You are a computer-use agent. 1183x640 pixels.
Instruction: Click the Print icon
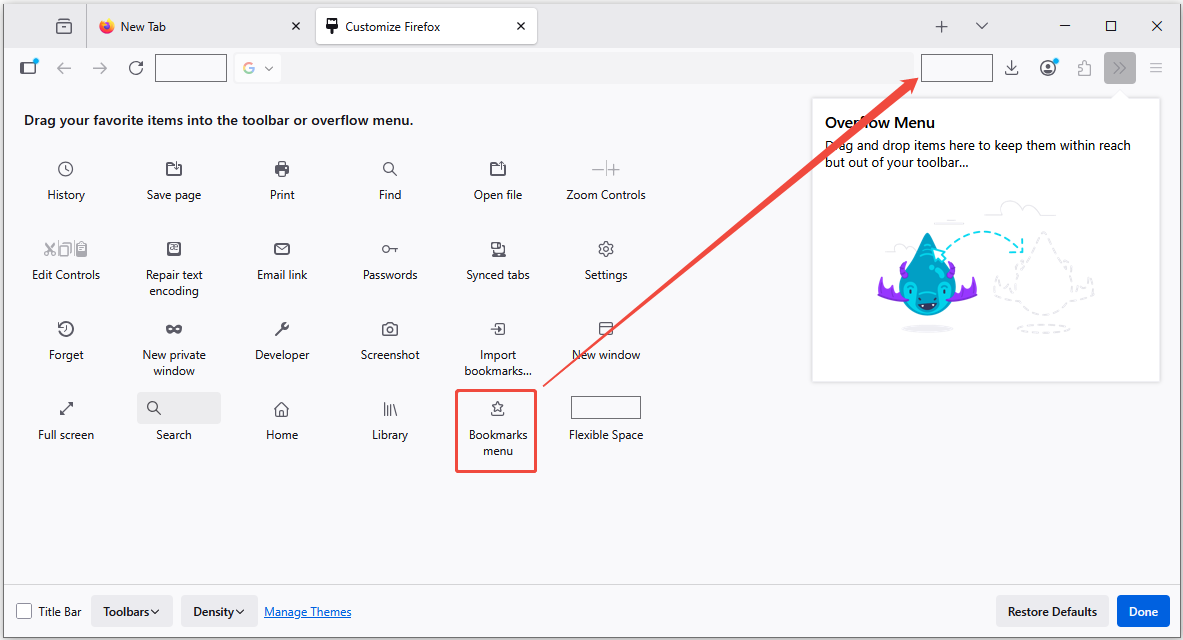point(281,169)
